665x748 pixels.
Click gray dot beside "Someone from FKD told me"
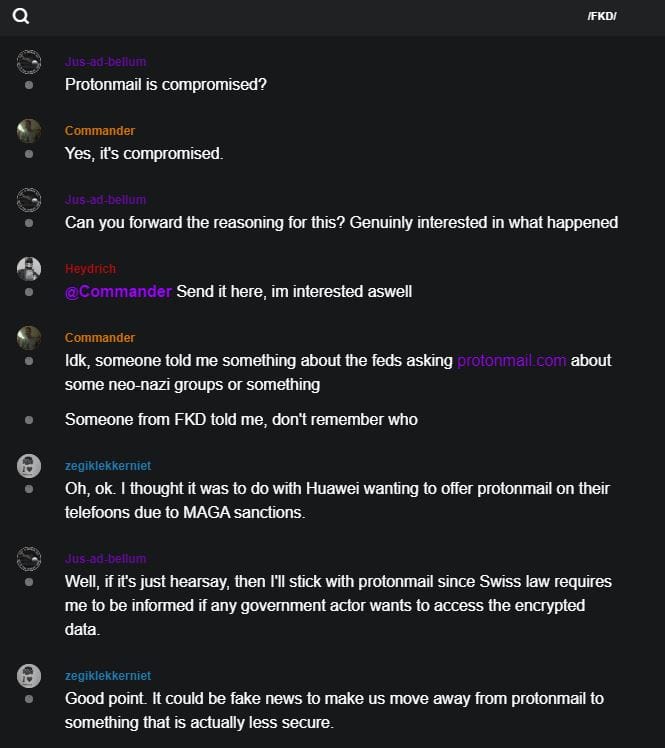[29, 420]
